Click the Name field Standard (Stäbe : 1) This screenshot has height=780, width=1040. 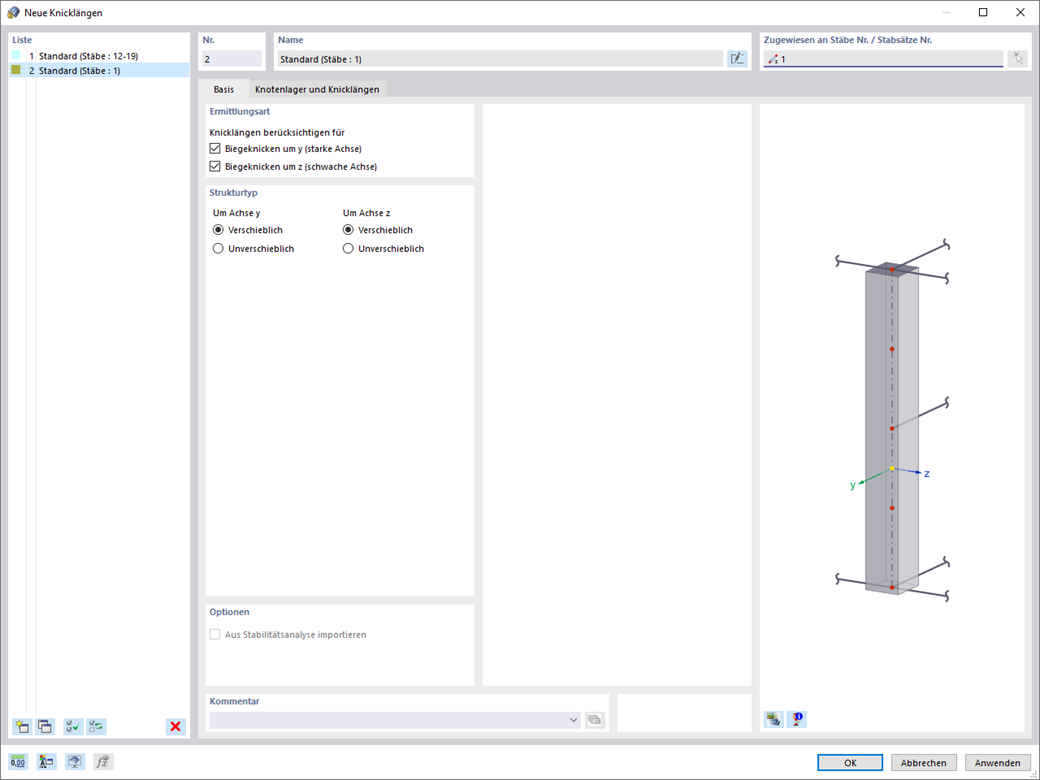(x=499, y=59)
